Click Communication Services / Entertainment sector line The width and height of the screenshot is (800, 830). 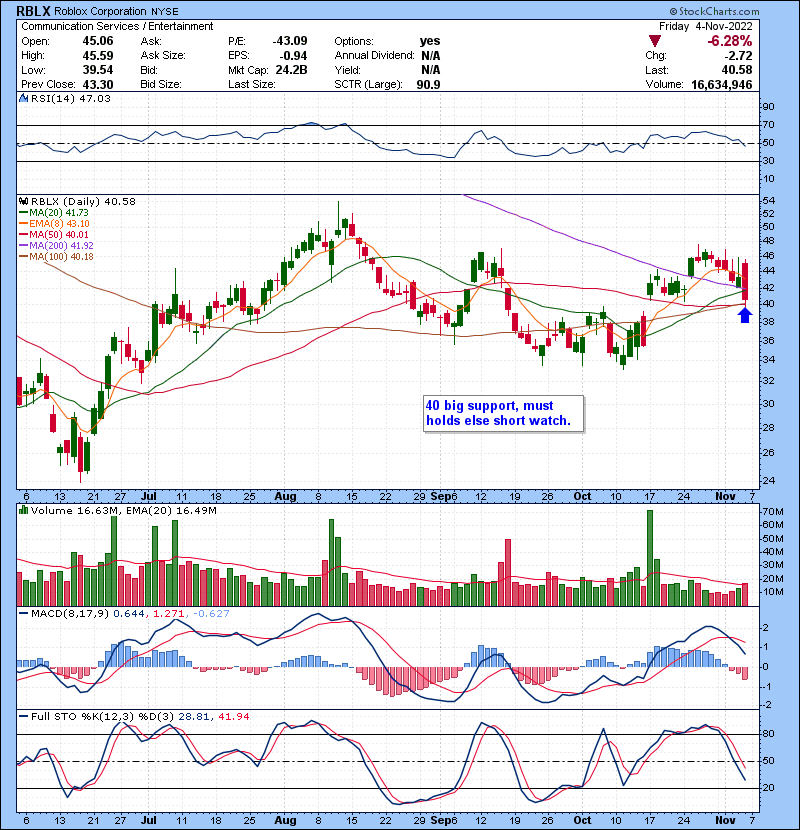(117, 26)
